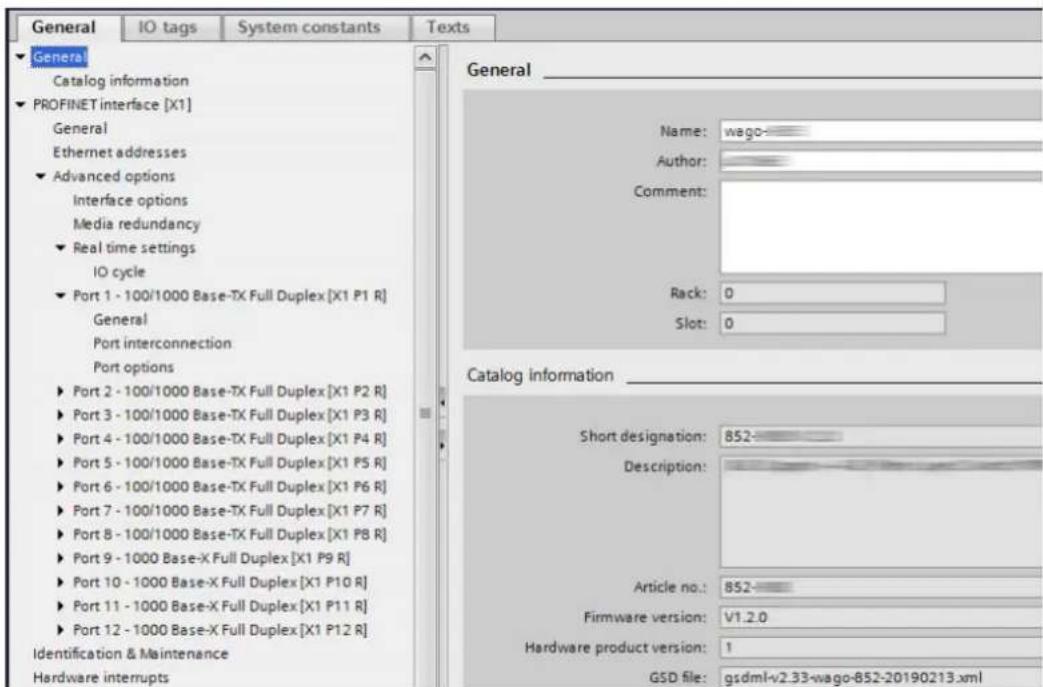The image size is (1043, 687).
Task: Switch to the IO tags tab
Action: [x=167, y=27]
